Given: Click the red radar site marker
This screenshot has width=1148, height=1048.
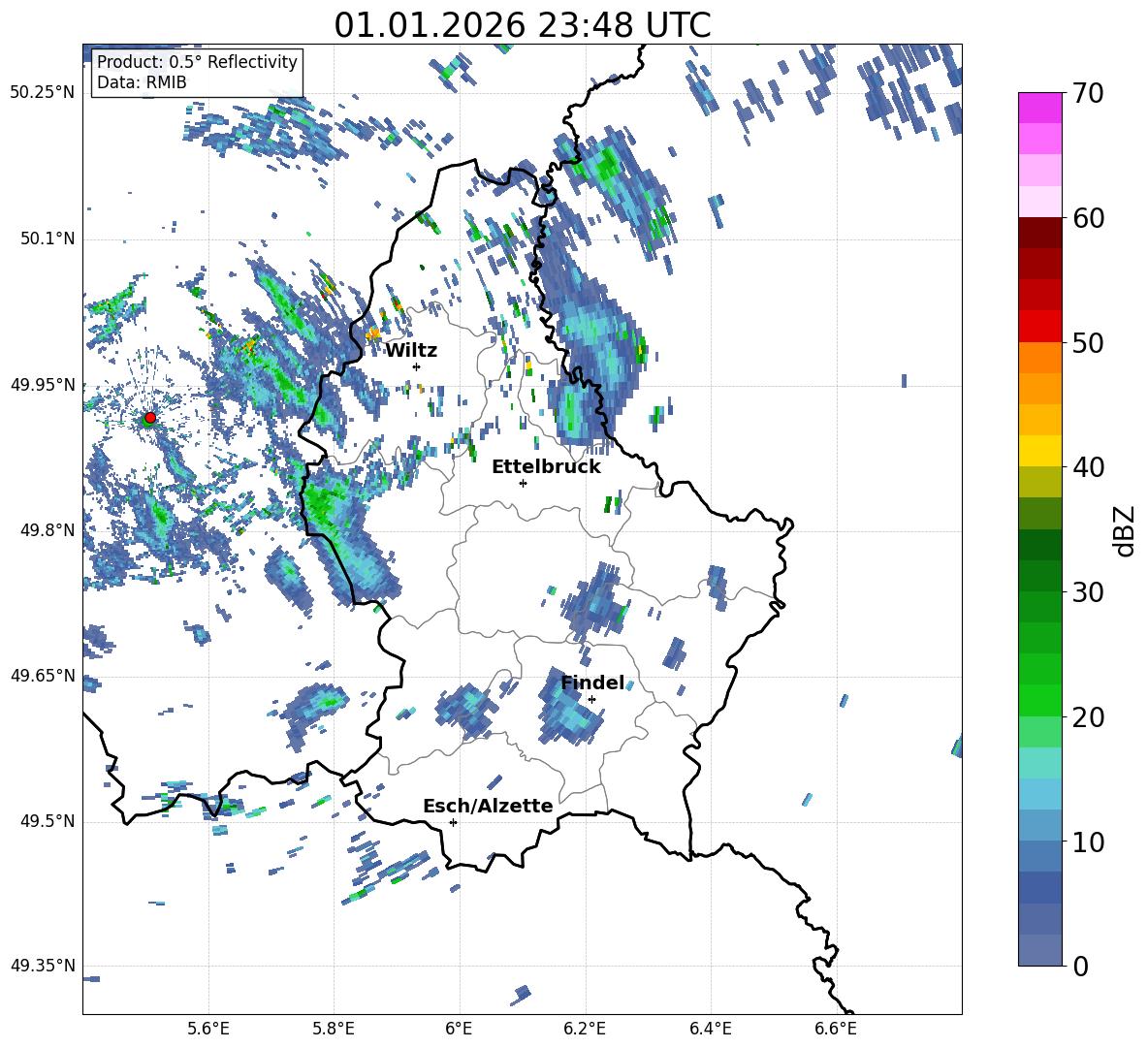Looking at the screenshot, I should point(150,417).
